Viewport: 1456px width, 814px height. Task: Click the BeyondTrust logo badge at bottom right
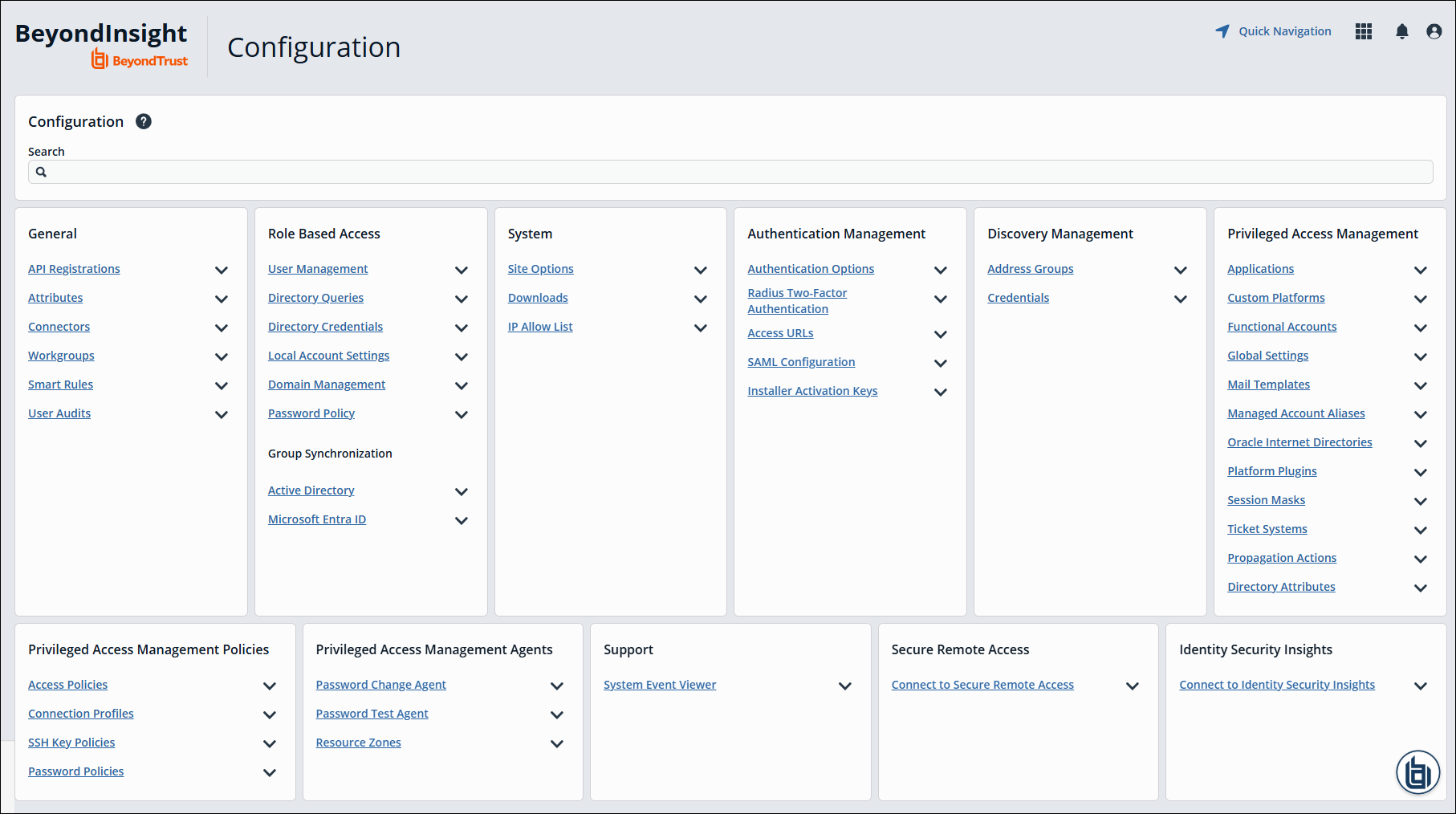pos(1418,773)
